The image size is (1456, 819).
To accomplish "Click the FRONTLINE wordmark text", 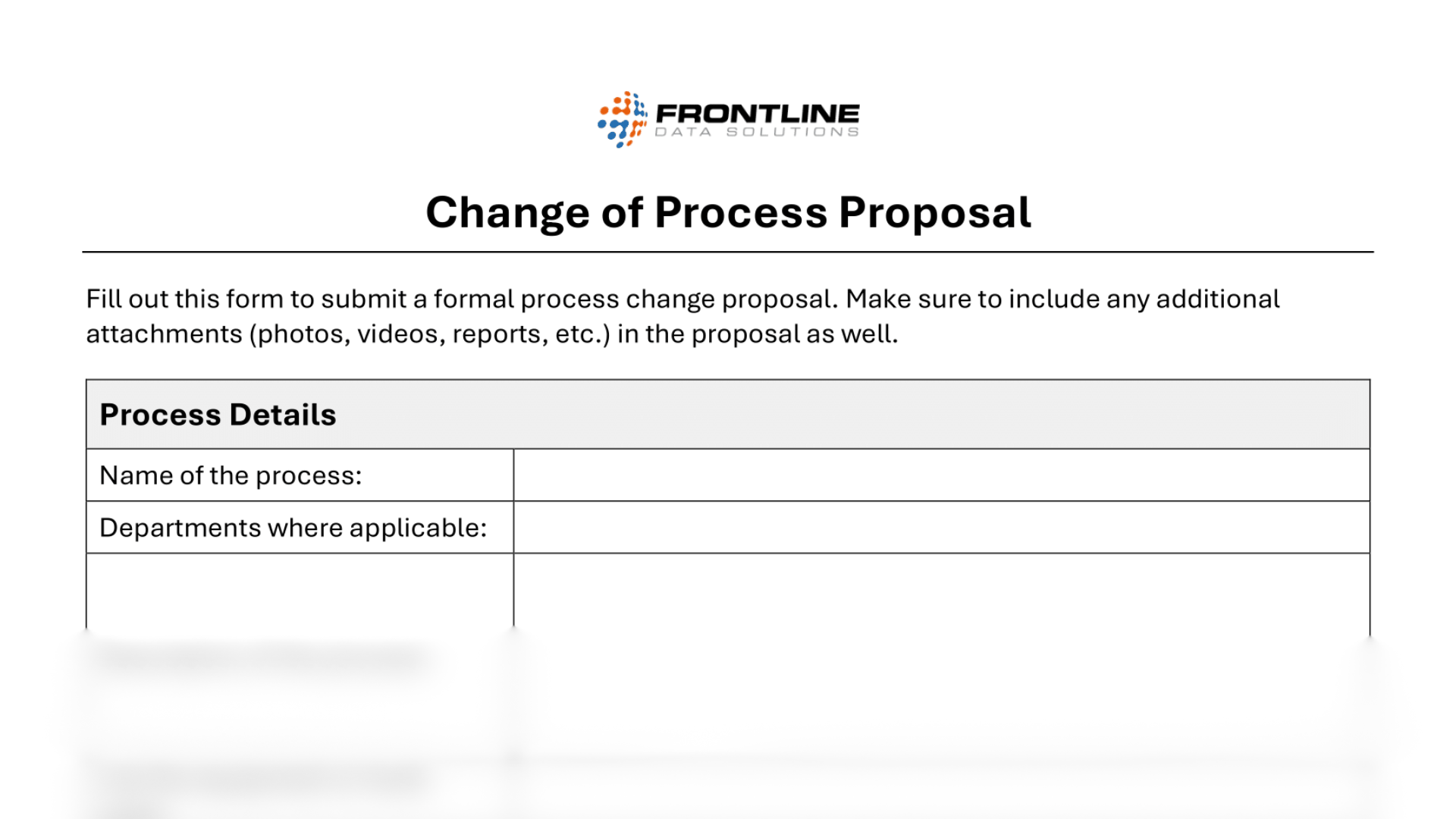I will [x=757, y=114].
